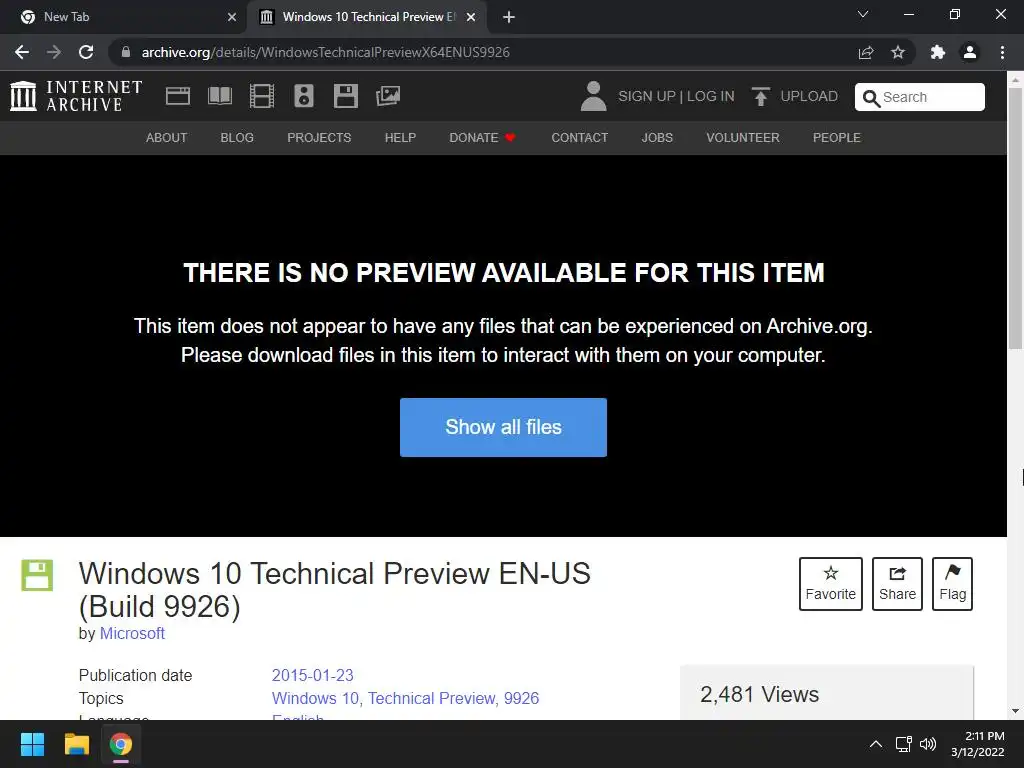Open the Texts book icon

(x=219, y=96)
